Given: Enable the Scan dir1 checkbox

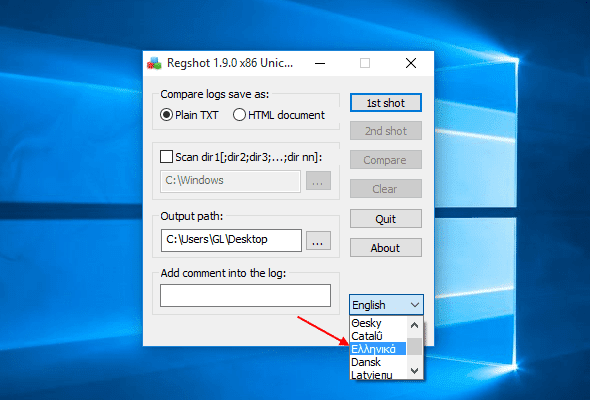Looking at the screenshot, I should (166, 157).
